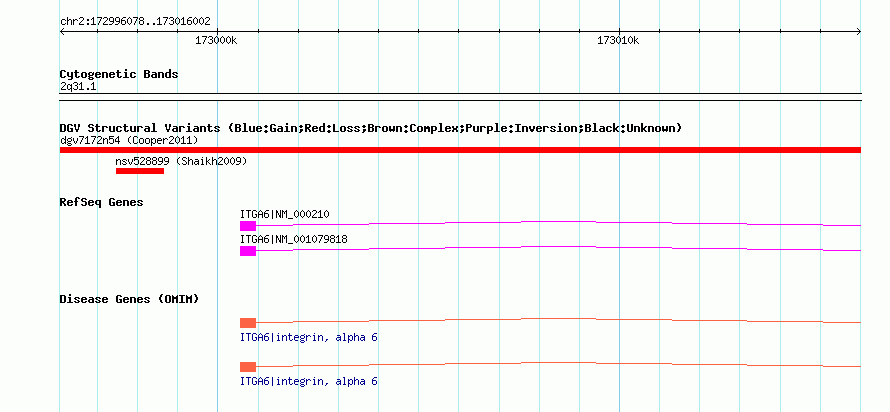
Task: Open the upper ITGA6|integrin, alpha 6 link
Action: (309, 338)
